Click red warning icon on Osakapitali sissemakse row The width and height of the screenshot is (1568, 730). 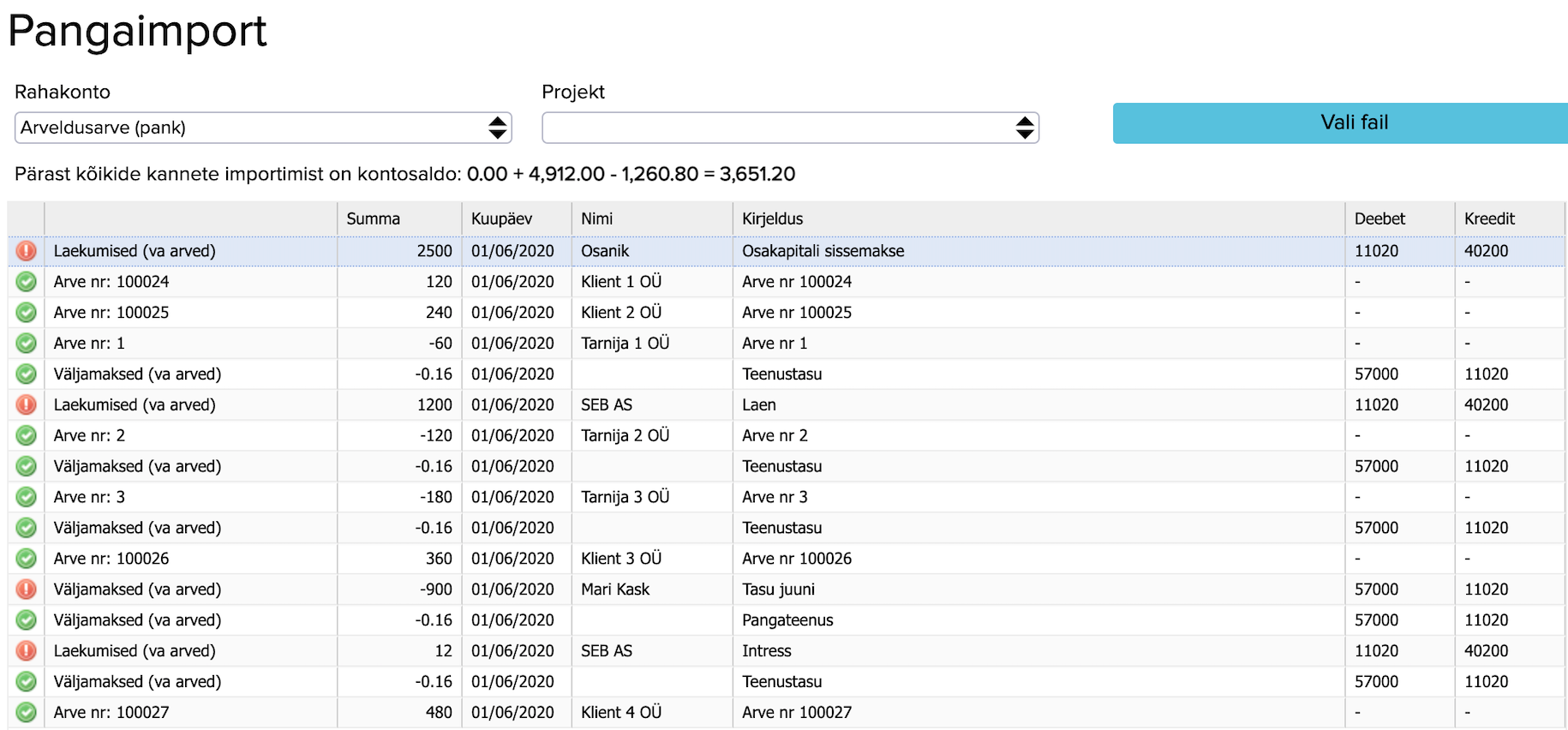tap(27, 251)
